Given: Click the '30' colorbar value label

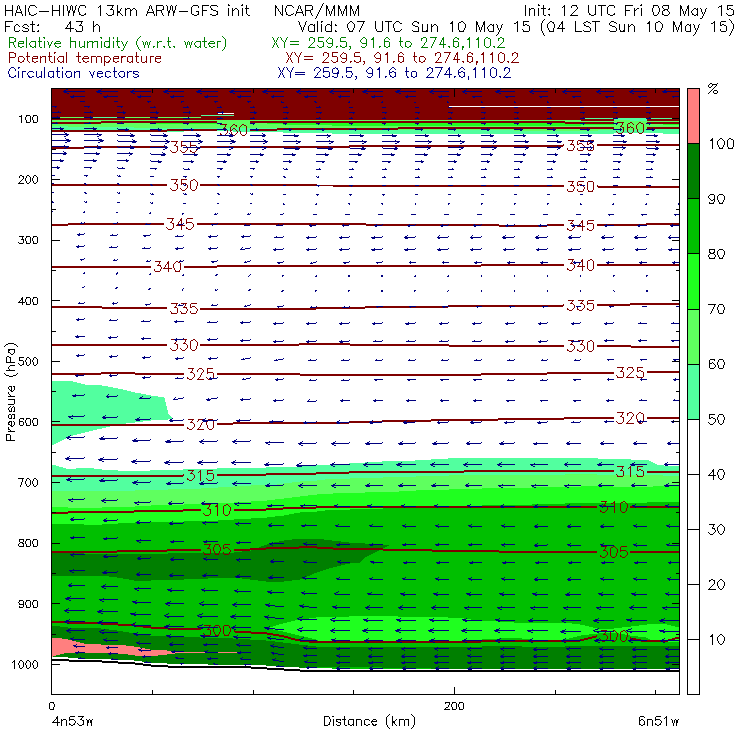Looking at the screenshot, I should point(716,530).
